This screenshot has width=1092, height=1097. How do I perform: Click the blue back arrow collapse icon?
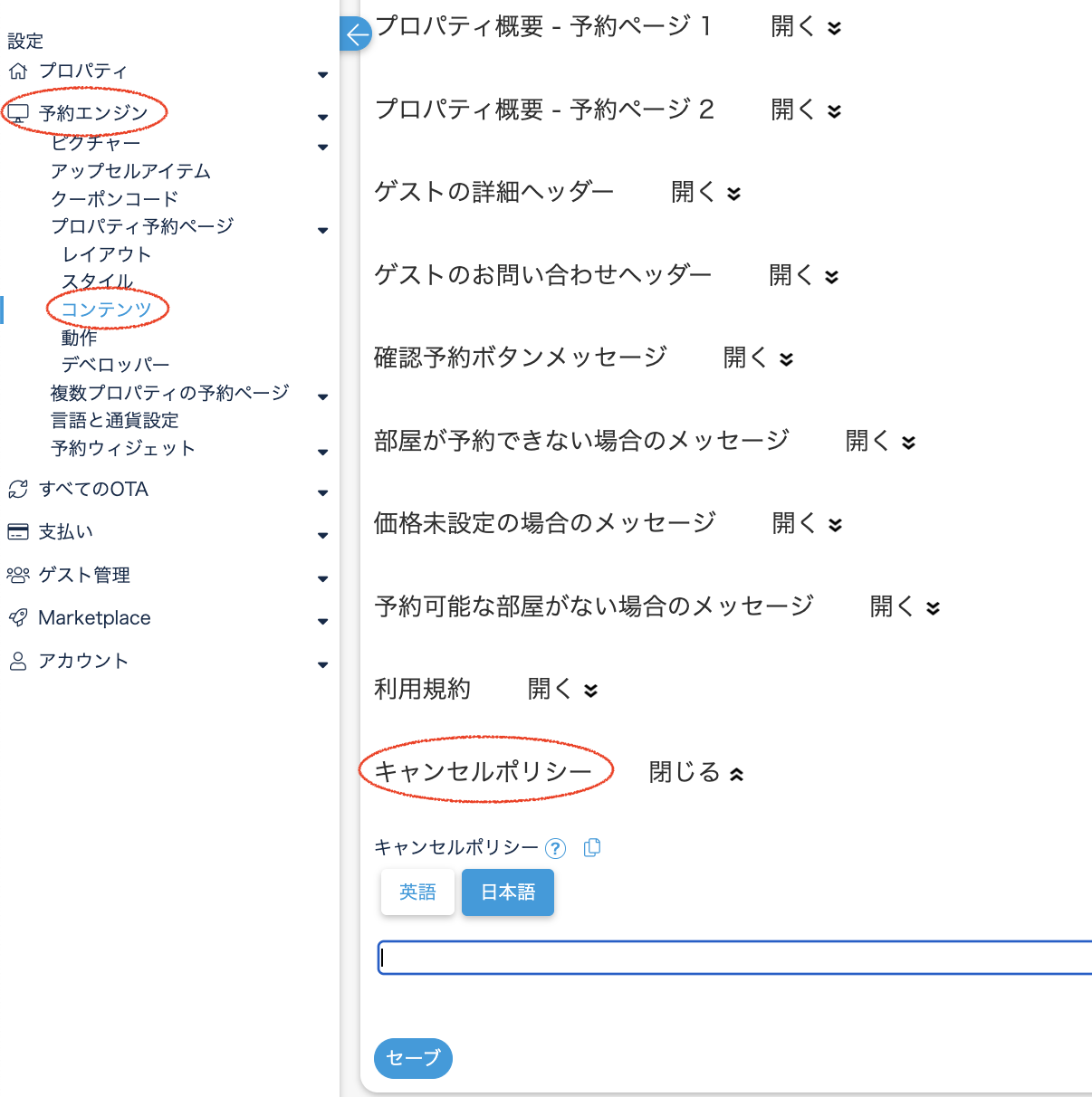coord(357,34)
